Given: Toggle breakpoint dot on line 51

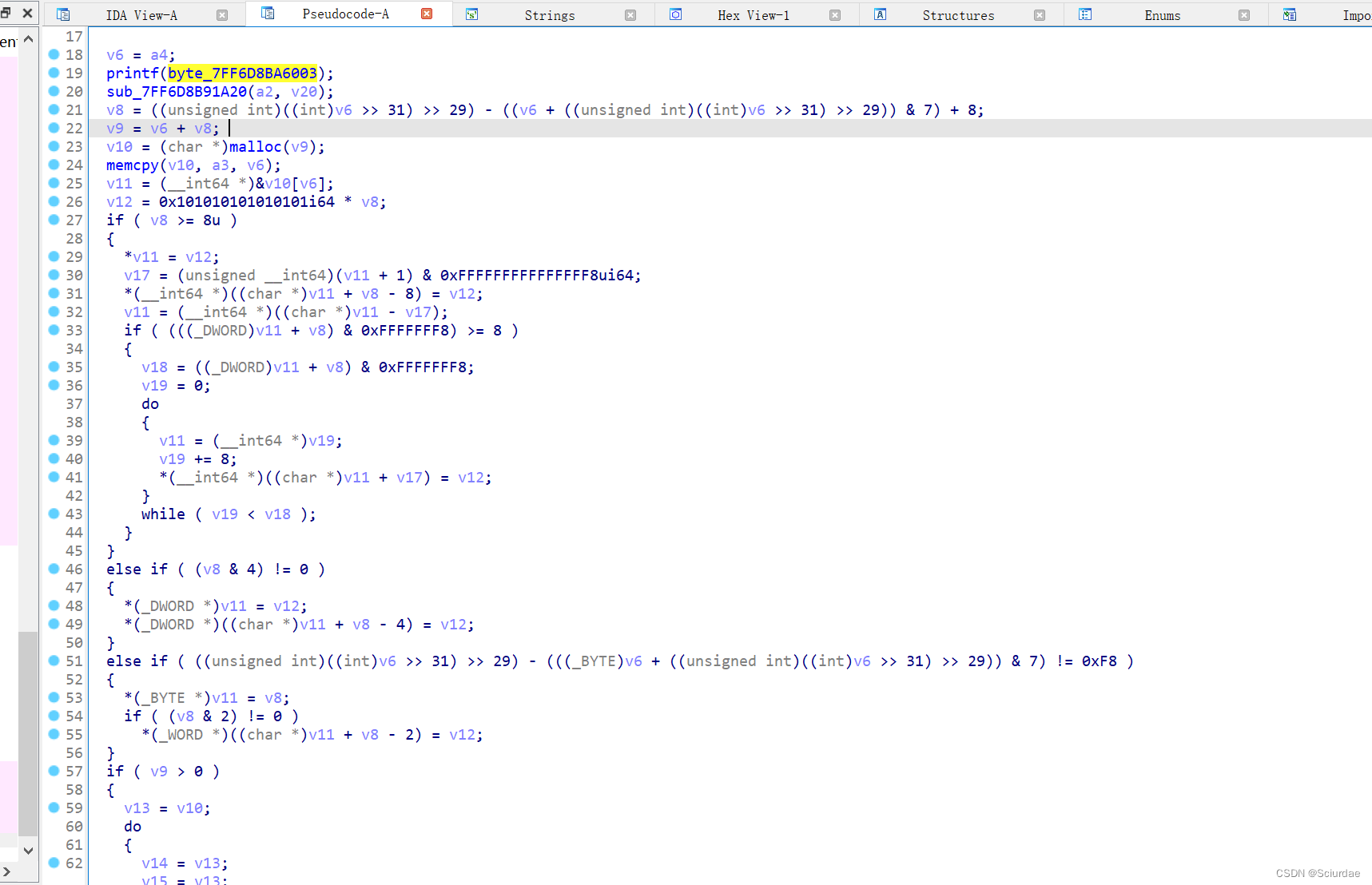Looking at the screenshot, I should 54,661.
